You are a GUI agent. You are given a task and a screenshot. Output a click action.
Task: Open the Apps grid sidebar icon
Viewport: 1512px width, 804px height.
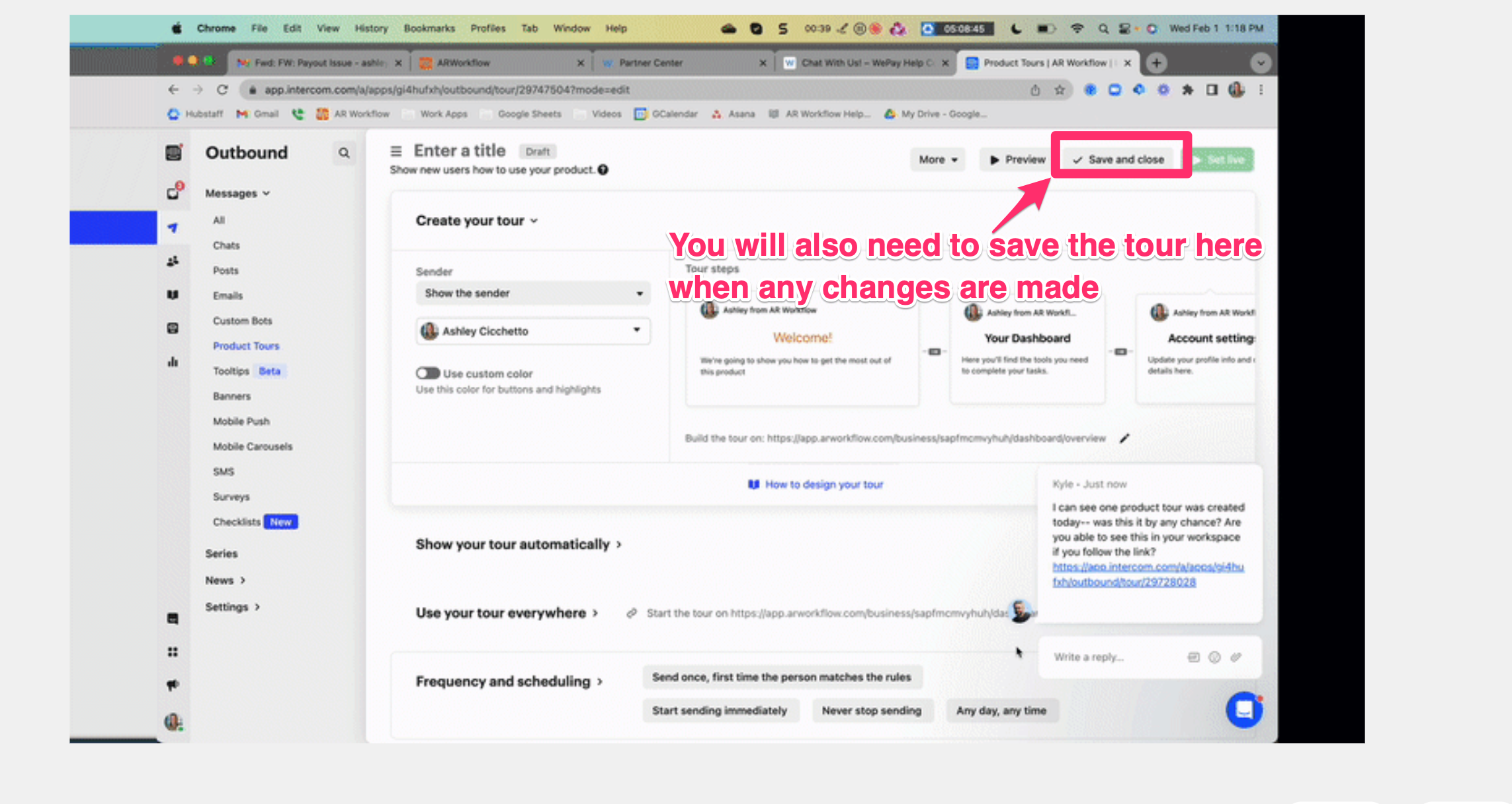(x=173, y=652)
